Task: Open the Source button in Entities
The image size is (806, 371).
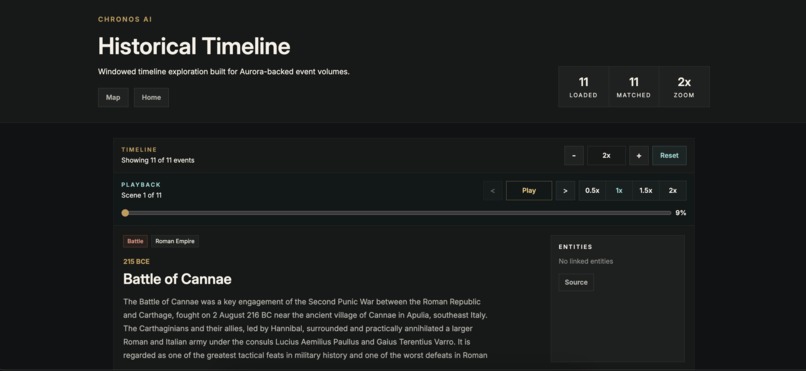Action: 576,283
